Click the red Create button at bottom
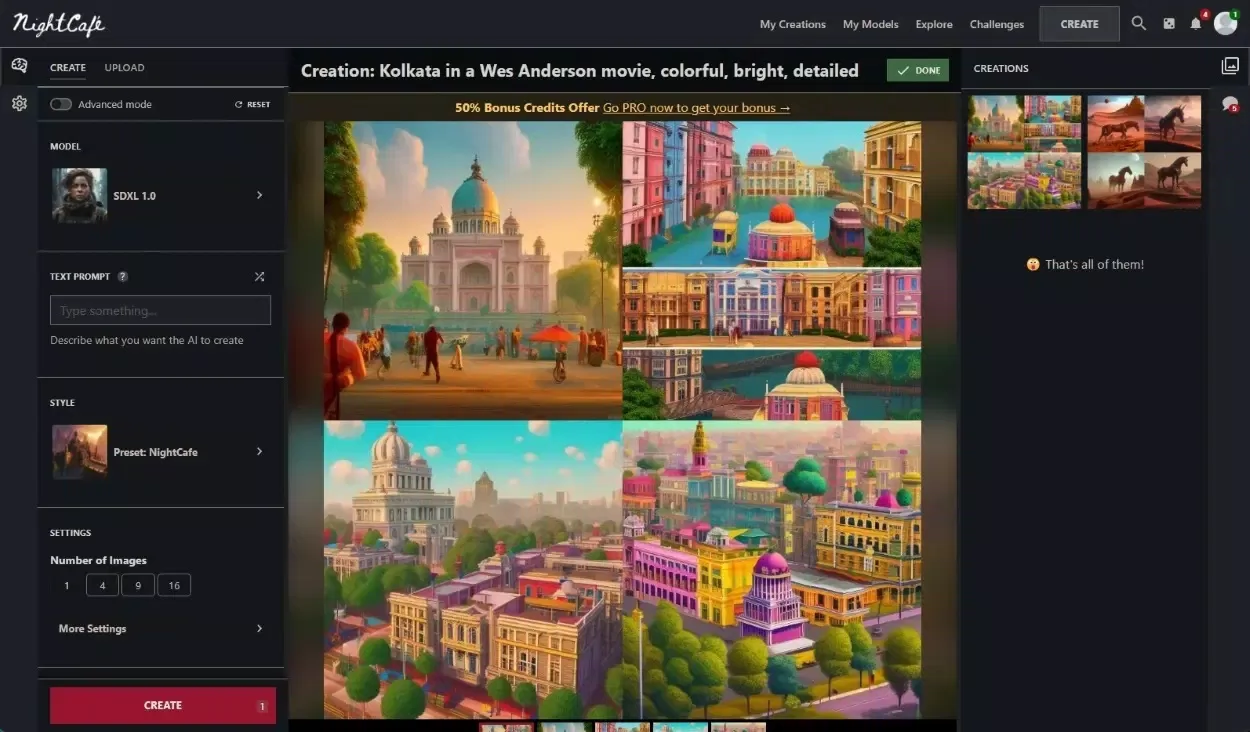Screen dimensions: 1250x732 [x=162, y=705]
